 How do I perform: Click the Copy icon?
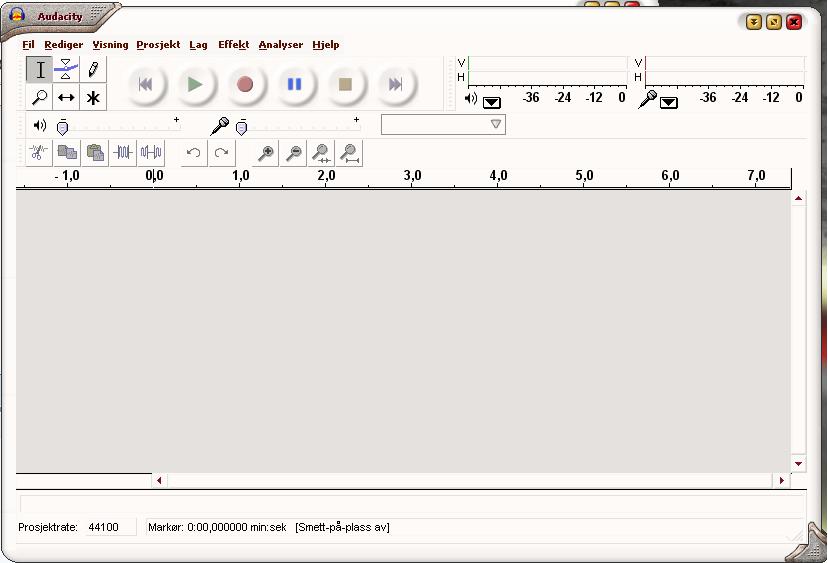click(x=67, y=153)
